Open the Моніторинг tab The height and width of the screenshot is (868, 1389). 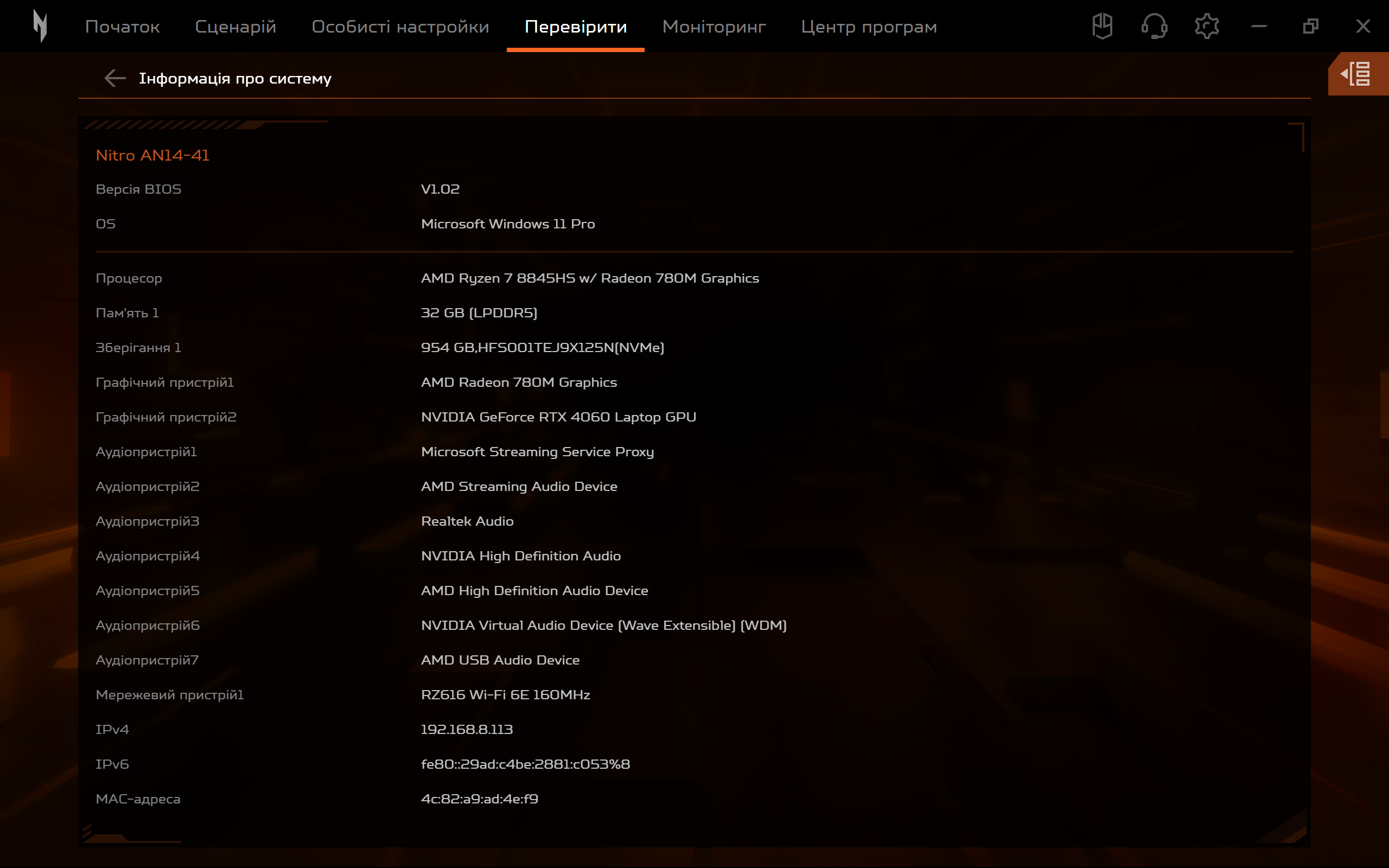[713, 27]
